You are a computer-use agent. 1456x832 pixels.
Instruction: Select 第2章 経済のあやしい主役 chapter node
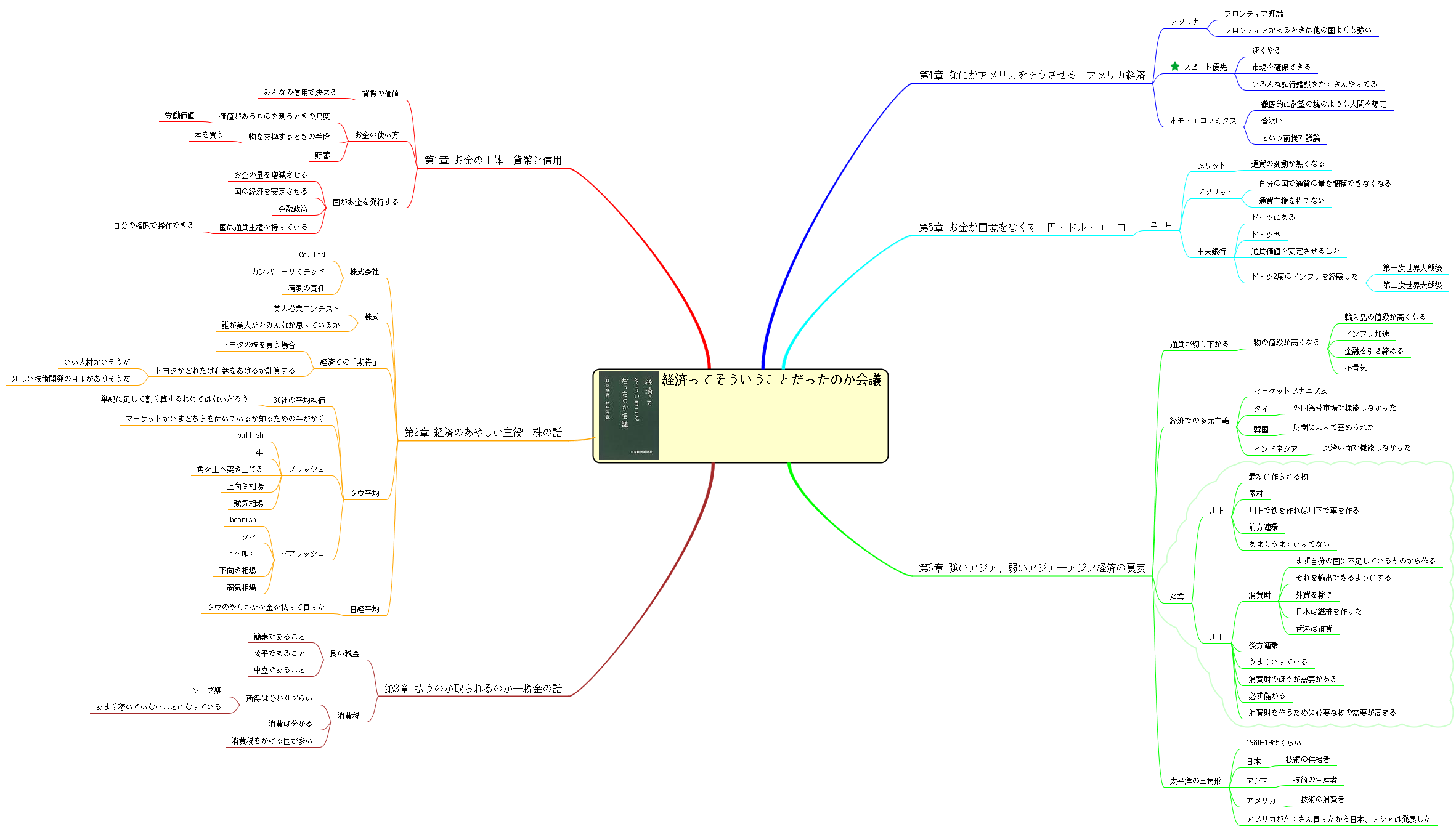click(482, 433)
